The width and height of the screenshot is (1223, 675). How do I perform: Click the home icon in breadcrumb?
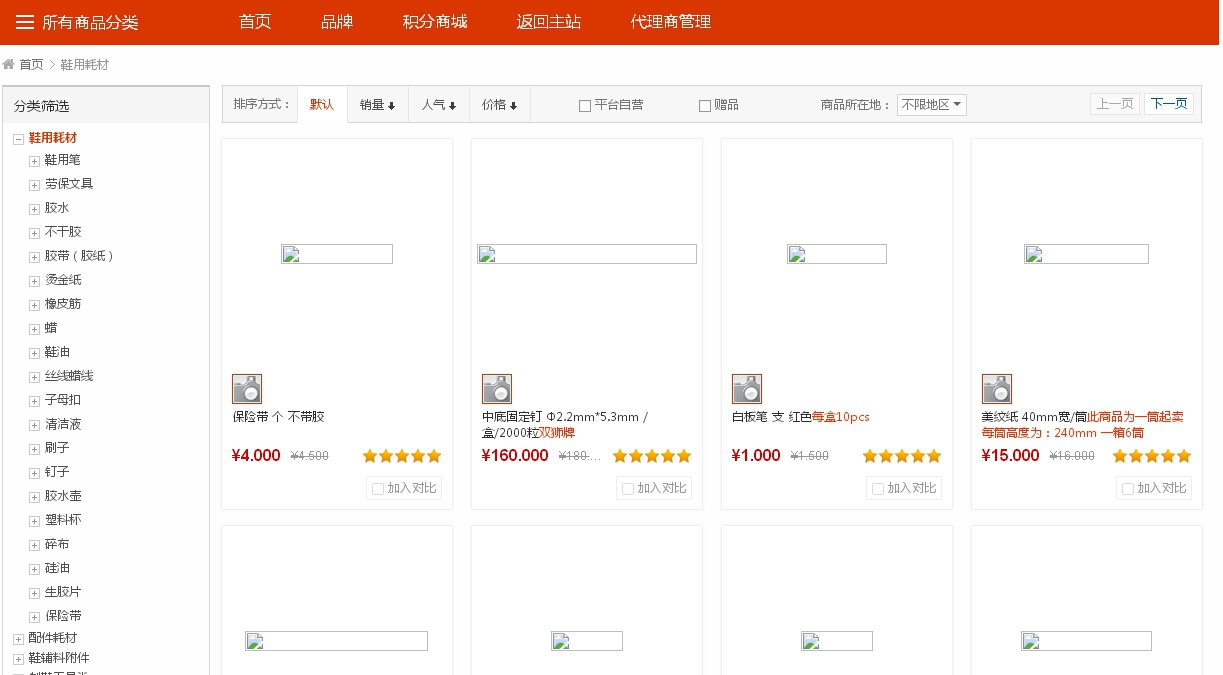click(x=9, y=64)
